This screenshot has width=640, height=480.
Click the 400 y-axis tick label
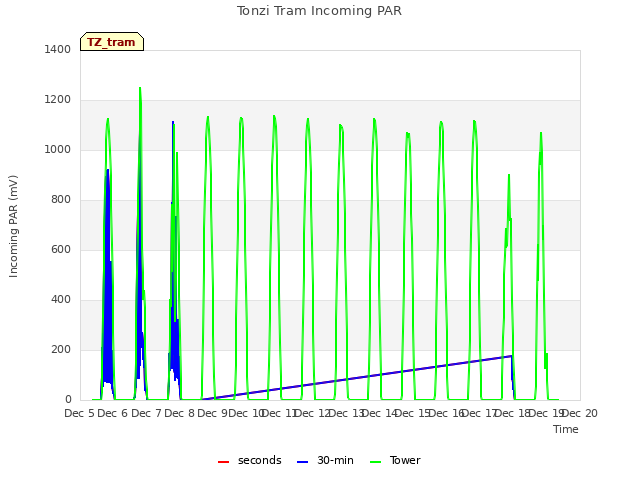[x=61, y=300]
